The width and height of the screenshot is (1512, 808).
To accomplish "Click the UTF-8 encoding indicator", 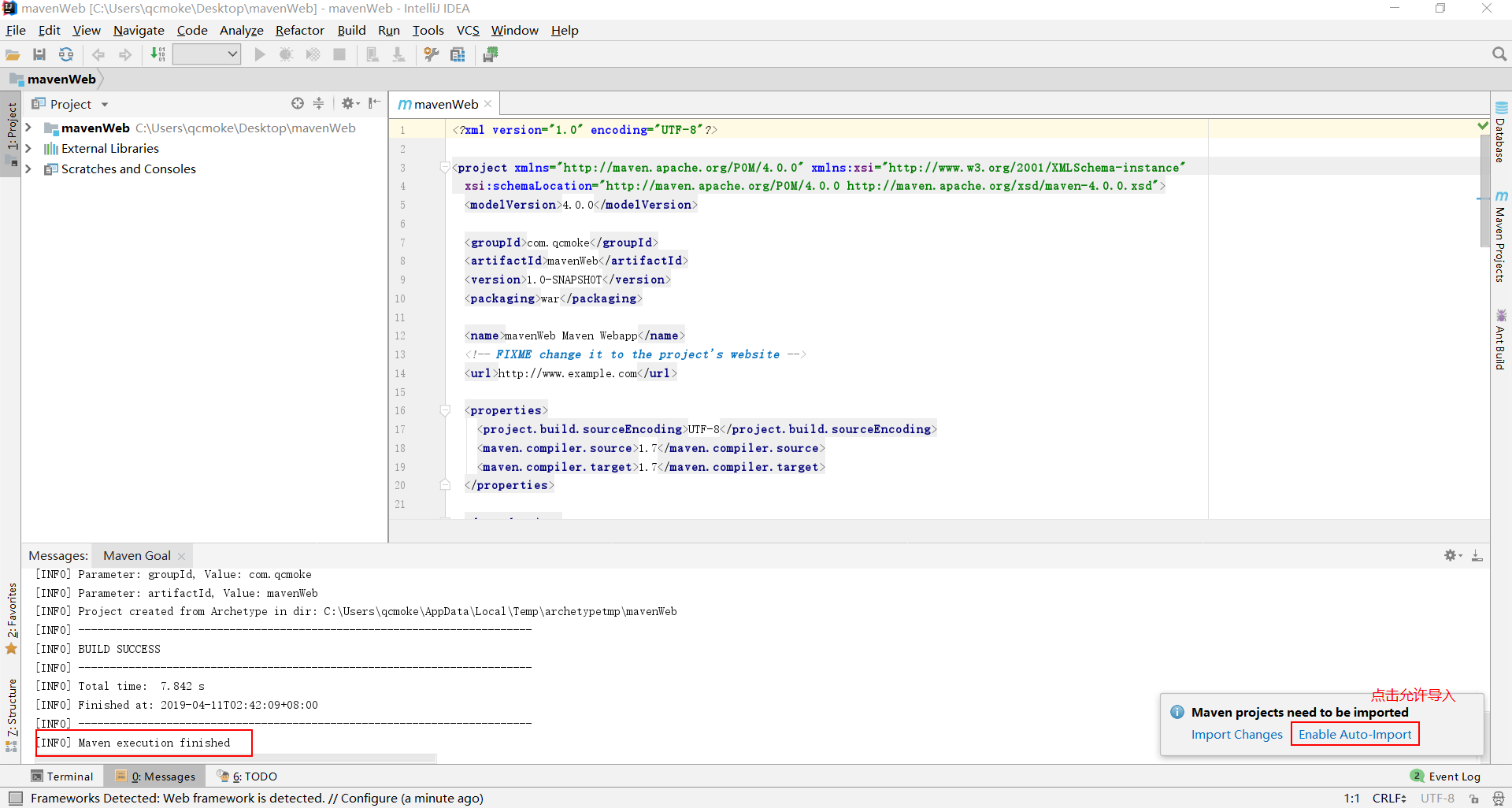I will pos(1437,798).
